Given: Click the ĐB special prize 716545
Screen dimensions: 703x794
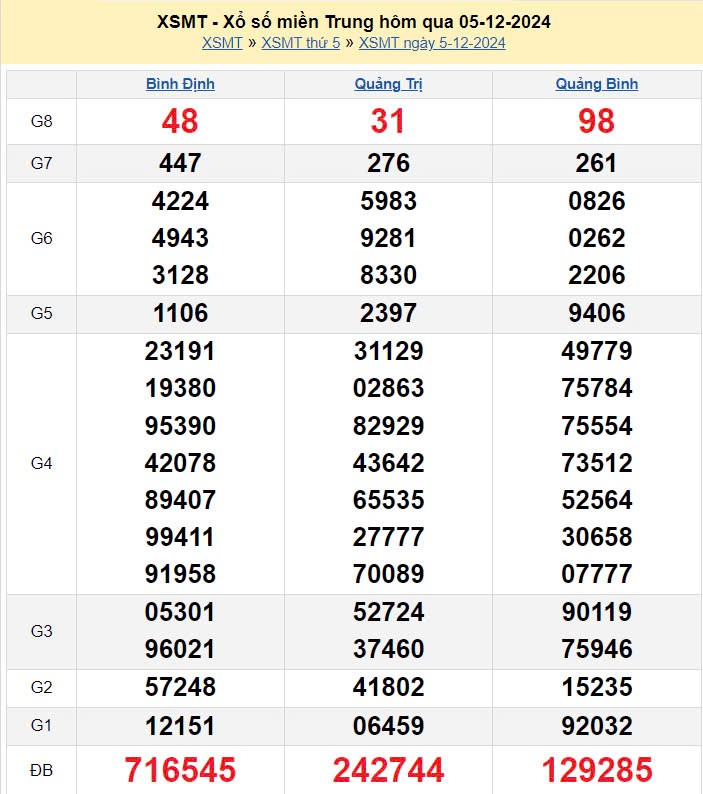Looking at the screenshot, I should tap(180, 770).
